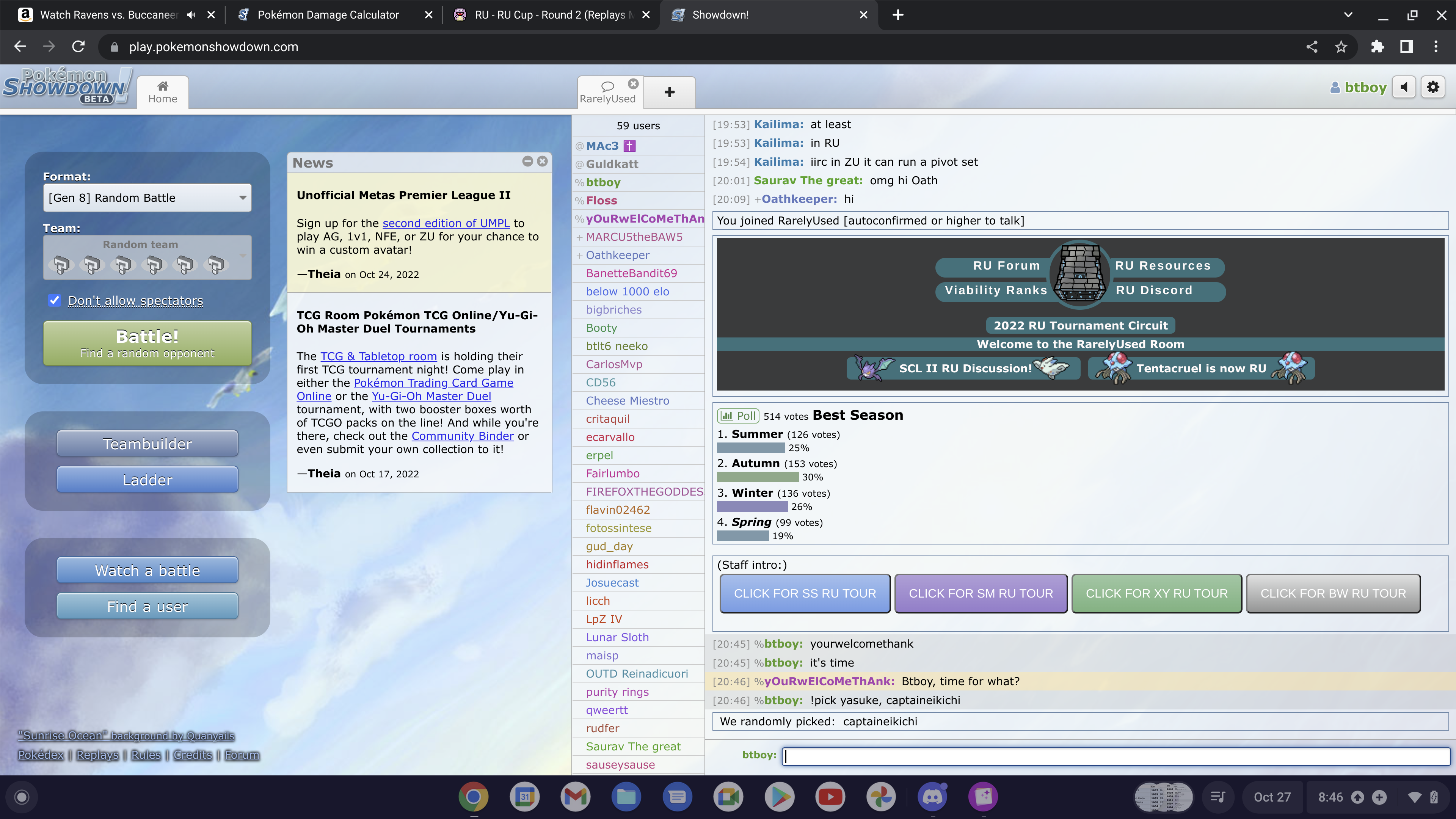The image size is (1456, 819).
Task: Select user MAc3 in the user list
Action: (x=639, y=146)
